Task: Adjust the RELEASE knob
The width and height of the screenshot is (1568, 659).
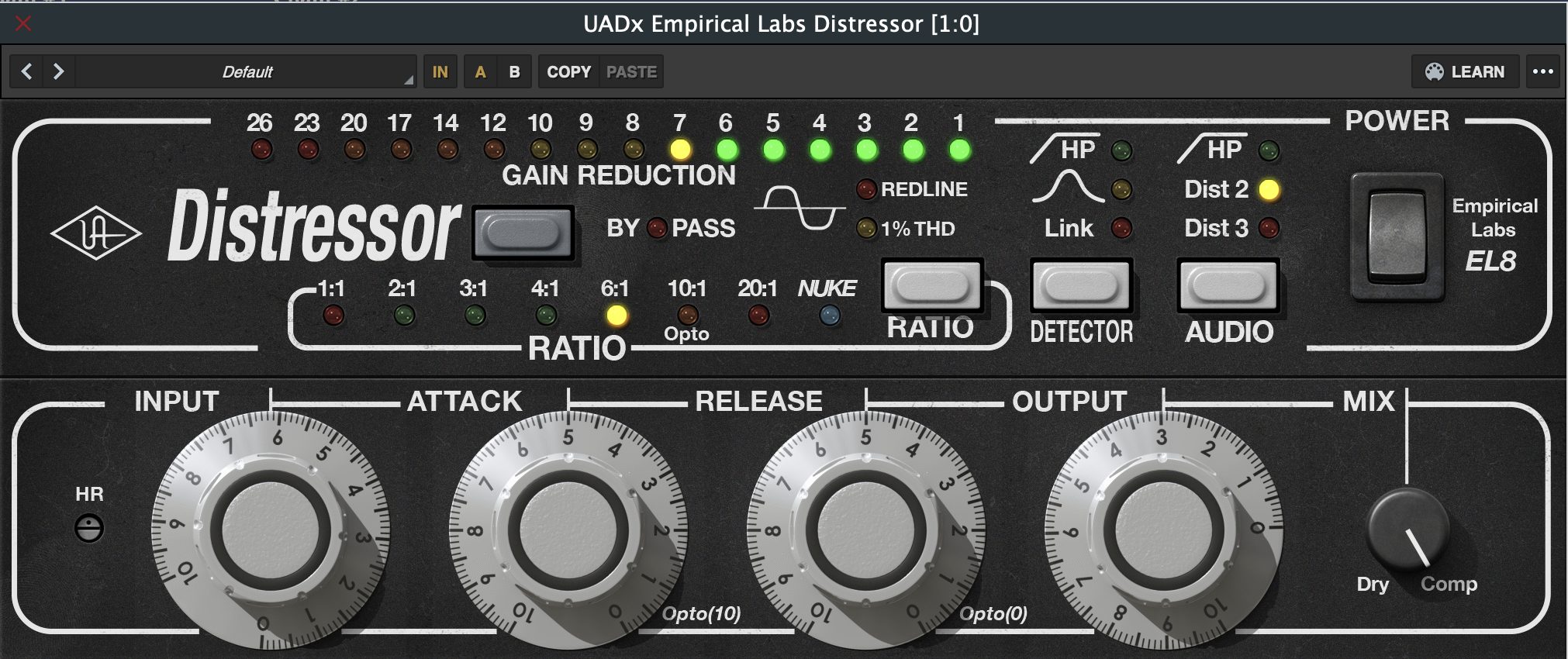Action: coord(866,530)
